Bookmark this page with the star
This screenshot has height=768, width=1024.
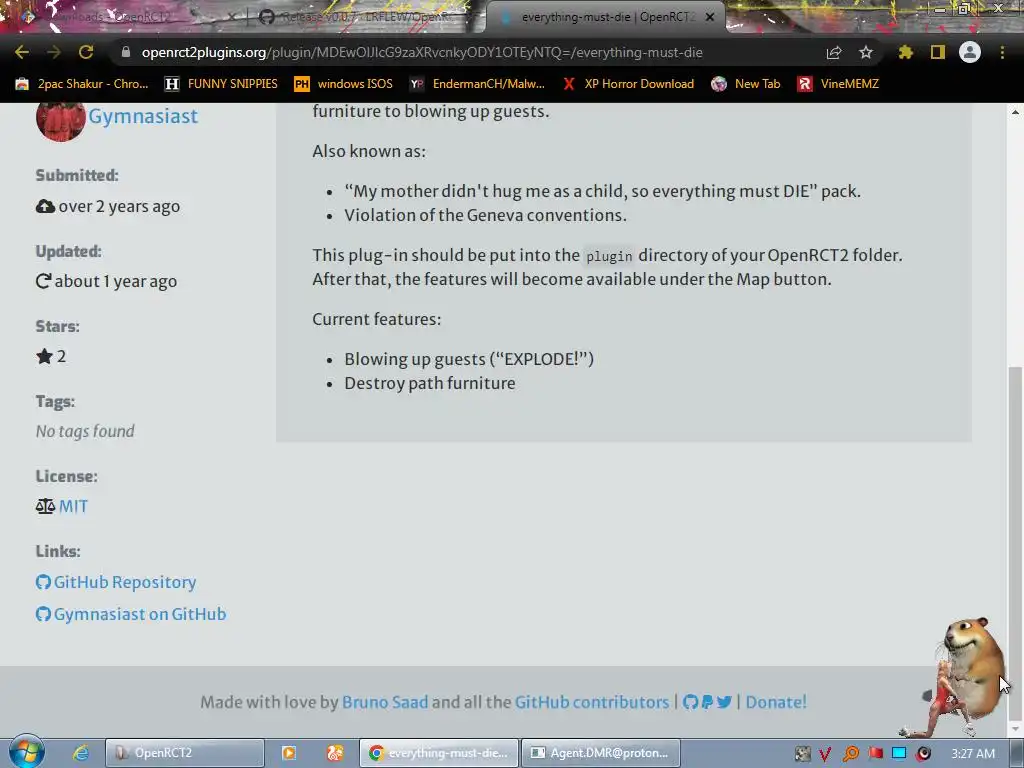pyautogui.click(x=866, y=52)
